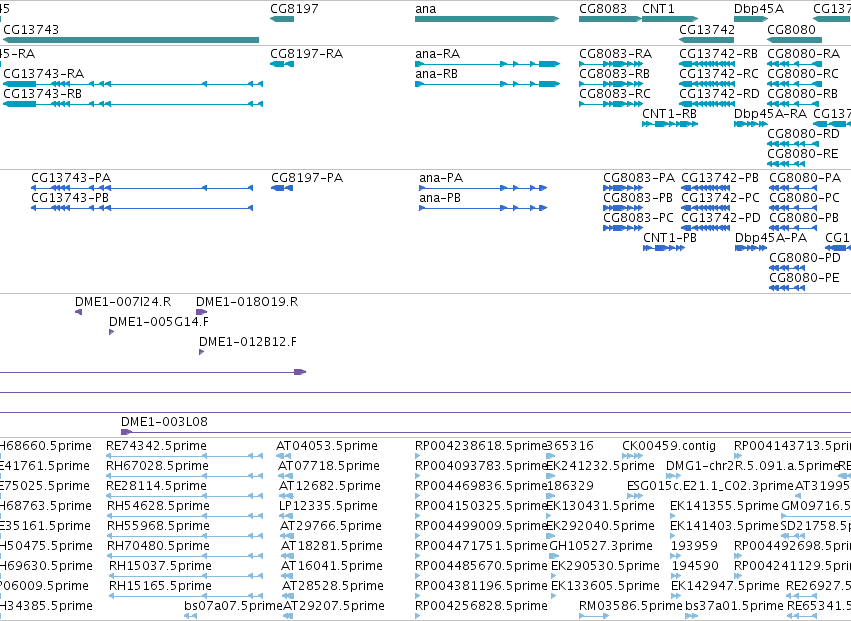The width and height of the screenshot is (851, 621).
Task: Select the CG13742-RC transcript
Action: click(x=707, y=84)
